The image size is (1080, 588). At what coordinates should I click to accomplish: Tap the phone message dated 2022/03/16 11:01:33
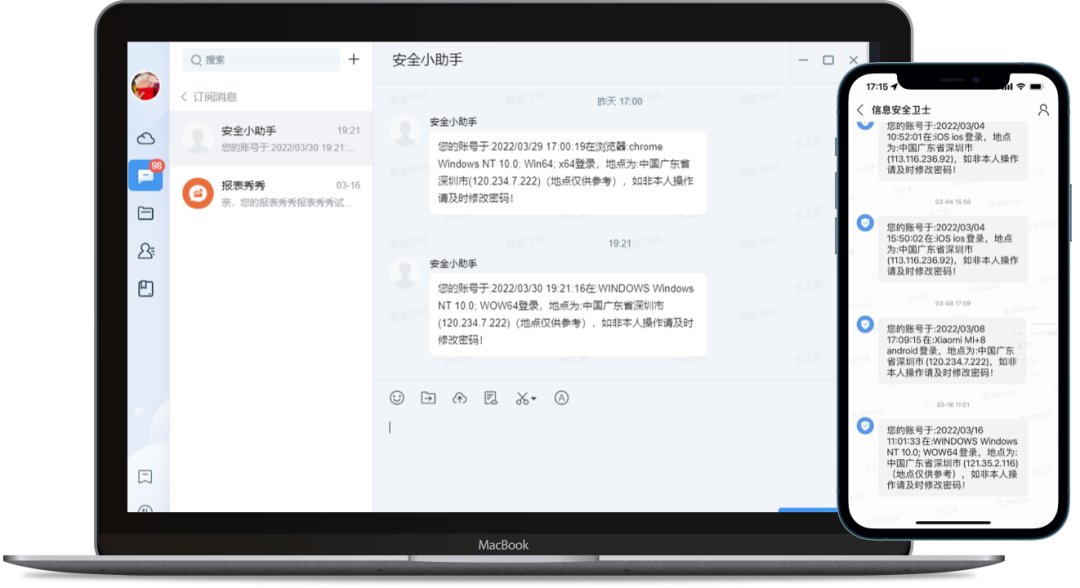click(953, 457)
